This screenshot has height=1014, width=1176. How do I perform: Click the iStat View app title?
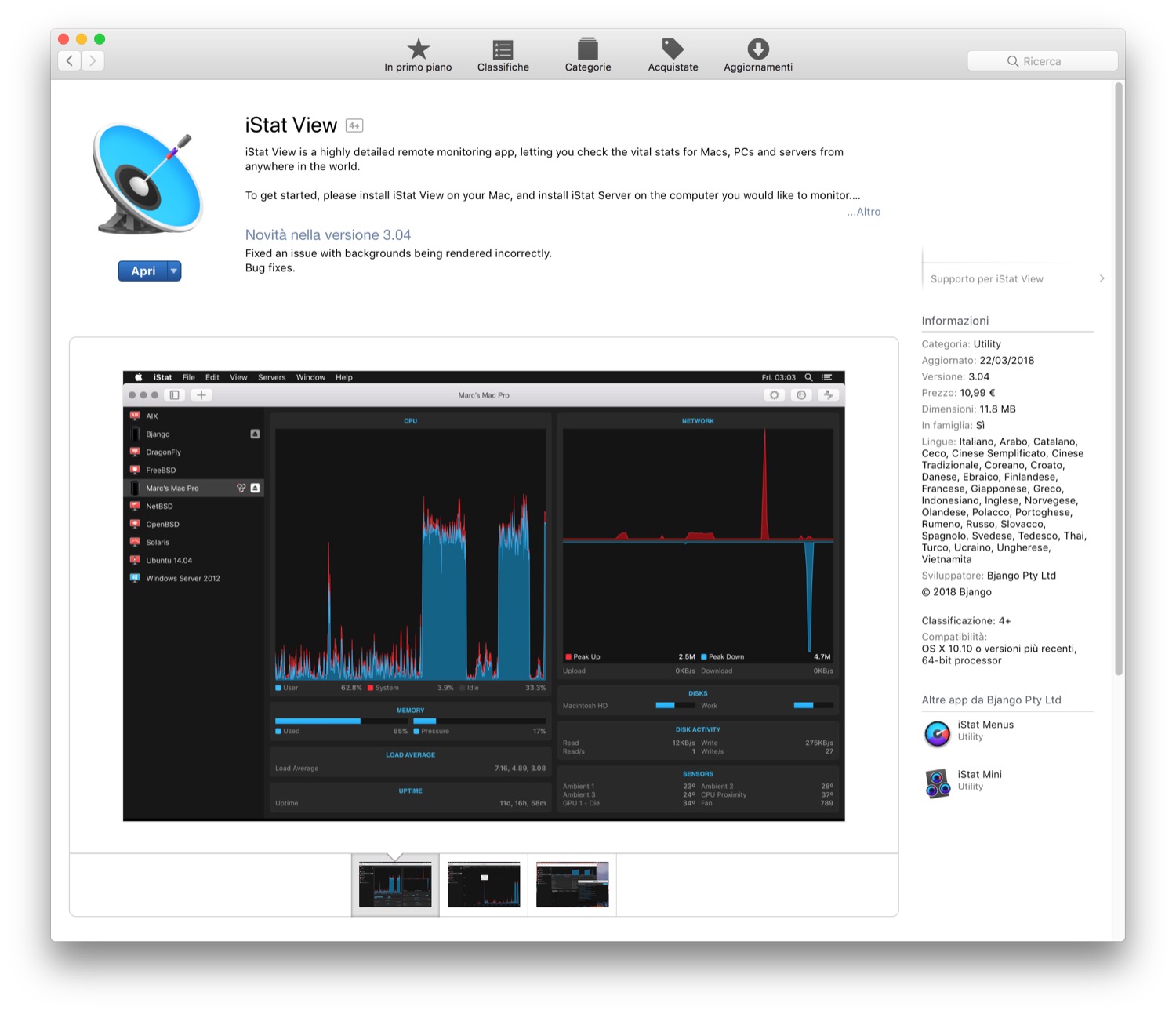(291, 125)
